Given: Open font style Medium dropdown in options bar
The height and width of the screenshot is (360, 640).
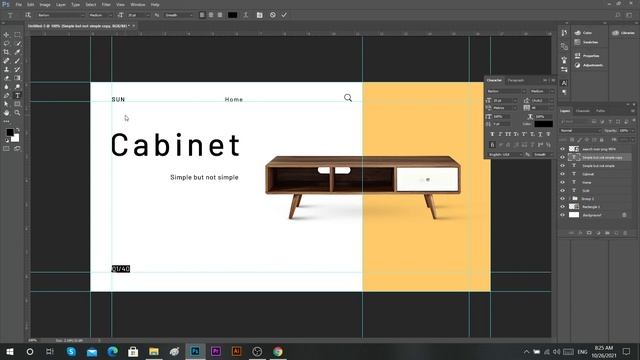Looking at the screenshot, I should (100, 15).
